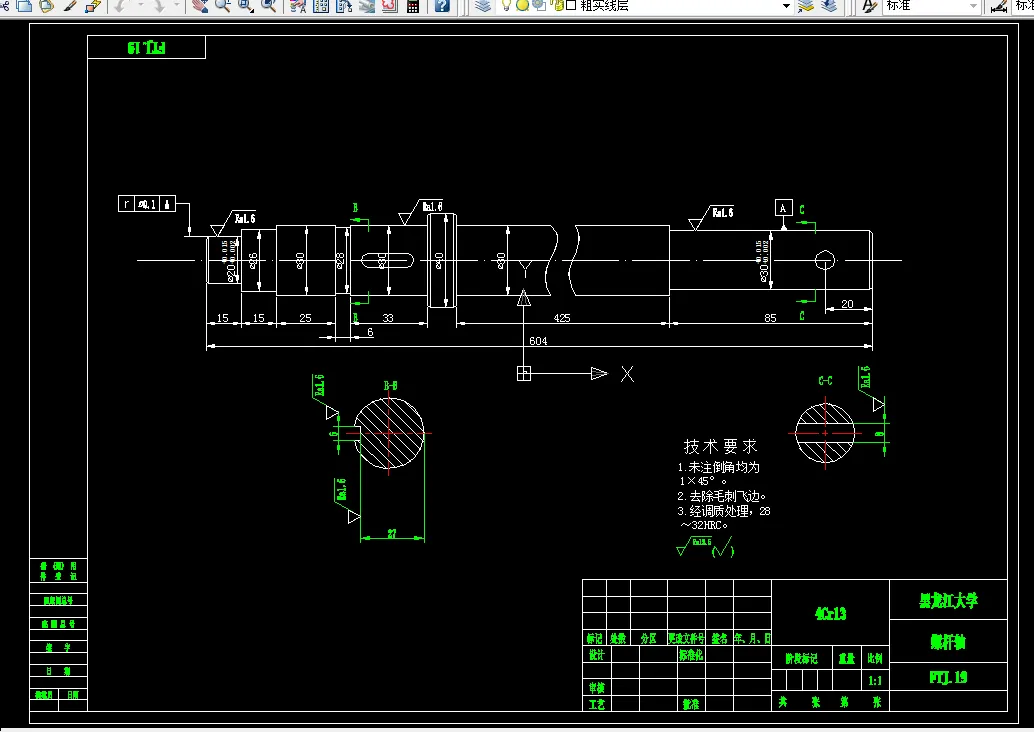This screenshot has height=732, width=1034.
Task: Click the Redo arrow
Action: (159, 6)
